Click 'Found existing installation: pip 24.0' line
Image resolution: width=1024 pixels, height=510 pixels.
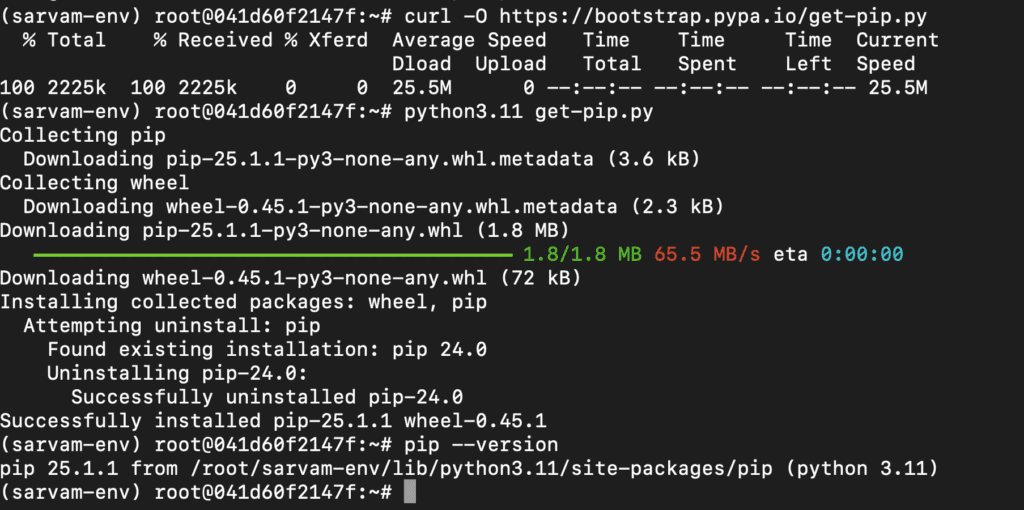[x=267, y=349]
